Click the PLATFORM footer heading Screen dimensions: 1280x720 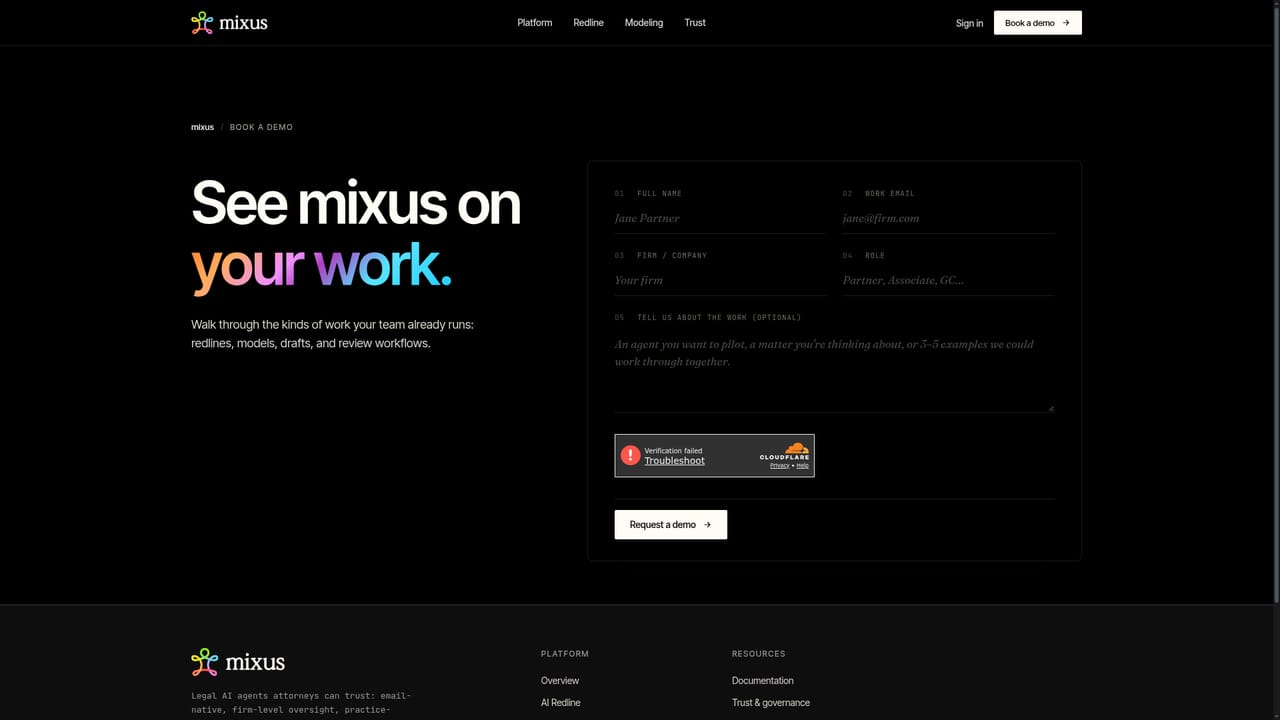(x=565, y=654)
